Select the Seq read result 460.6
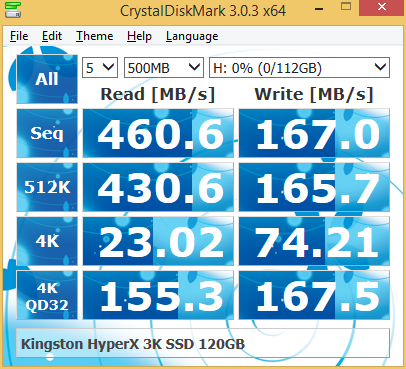This screenshot has height=369, width=406. 158,133
